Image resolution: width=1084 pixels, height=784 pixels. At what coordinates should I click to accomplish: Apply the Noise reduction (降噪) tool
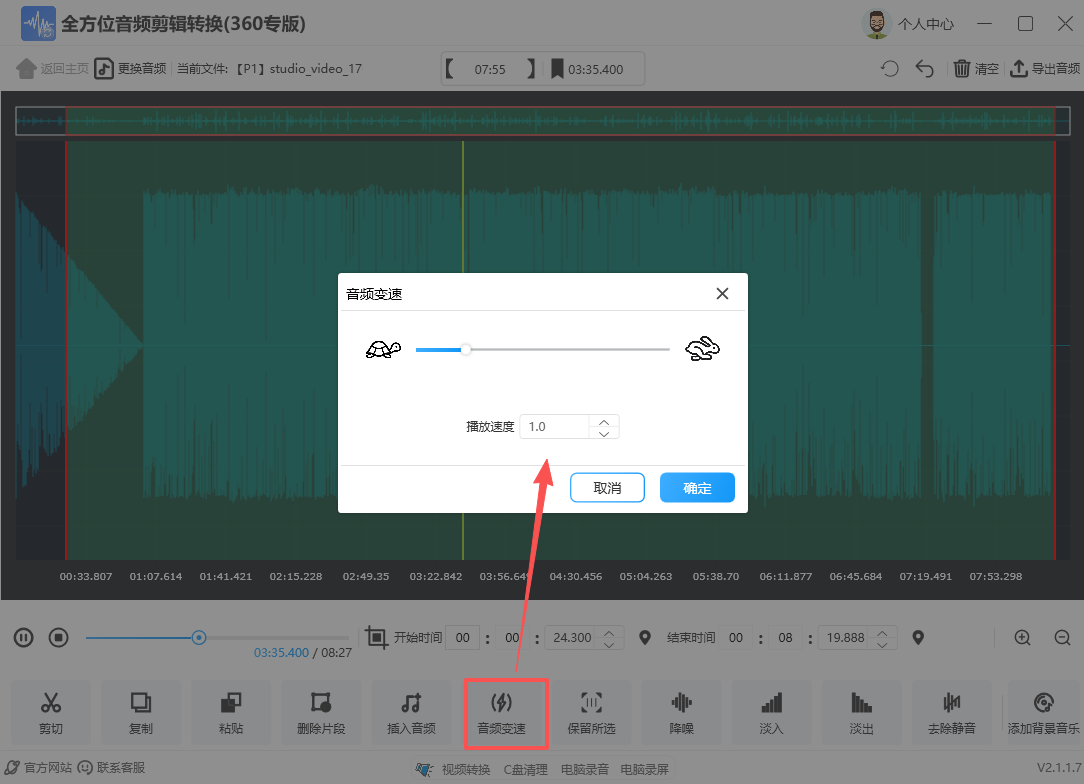click(681, 713)
